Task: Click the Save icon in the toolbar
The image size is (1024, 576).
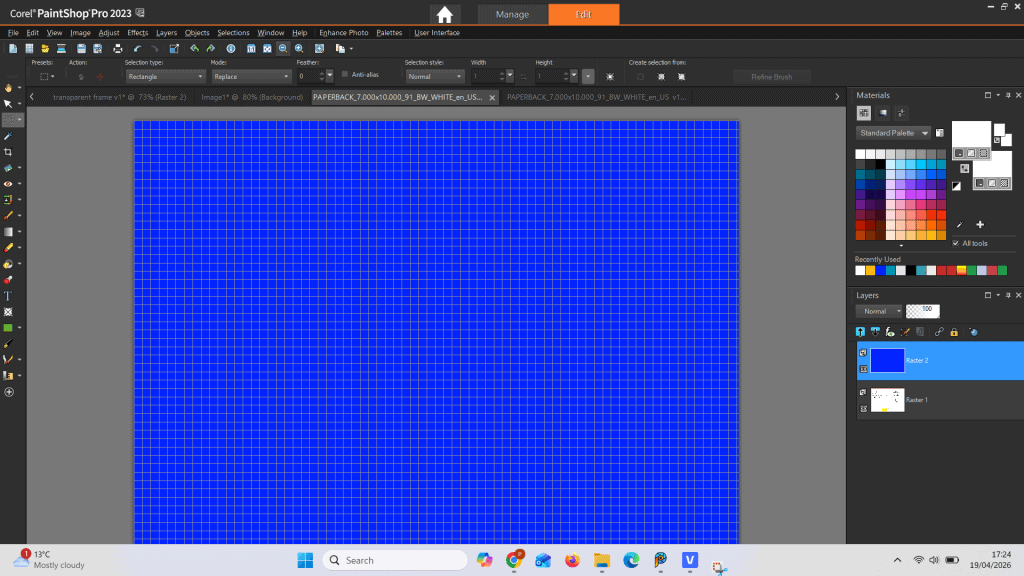Action: [x=81, y=48]
